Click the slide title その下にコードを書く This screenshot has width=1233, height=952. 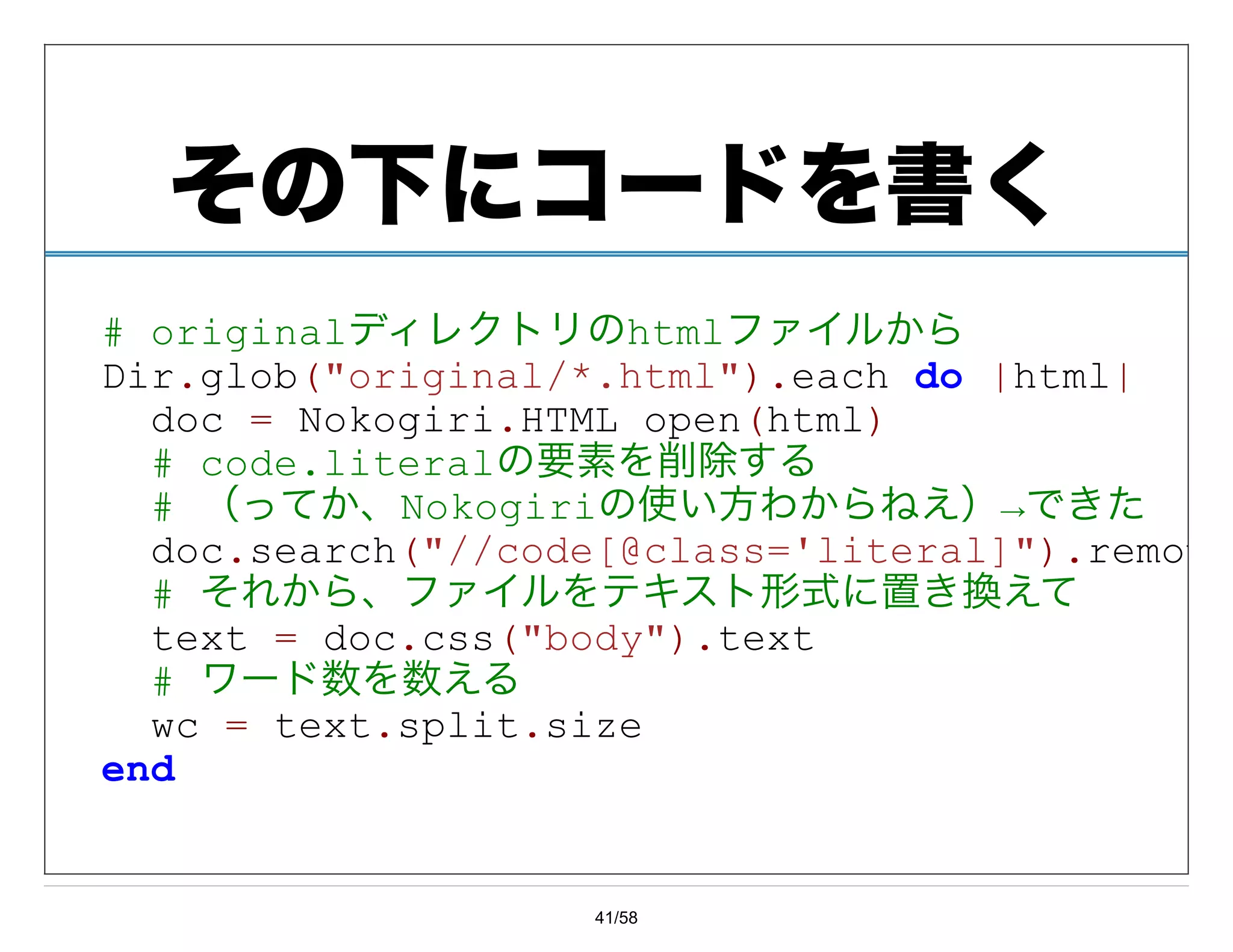point(610,184)
